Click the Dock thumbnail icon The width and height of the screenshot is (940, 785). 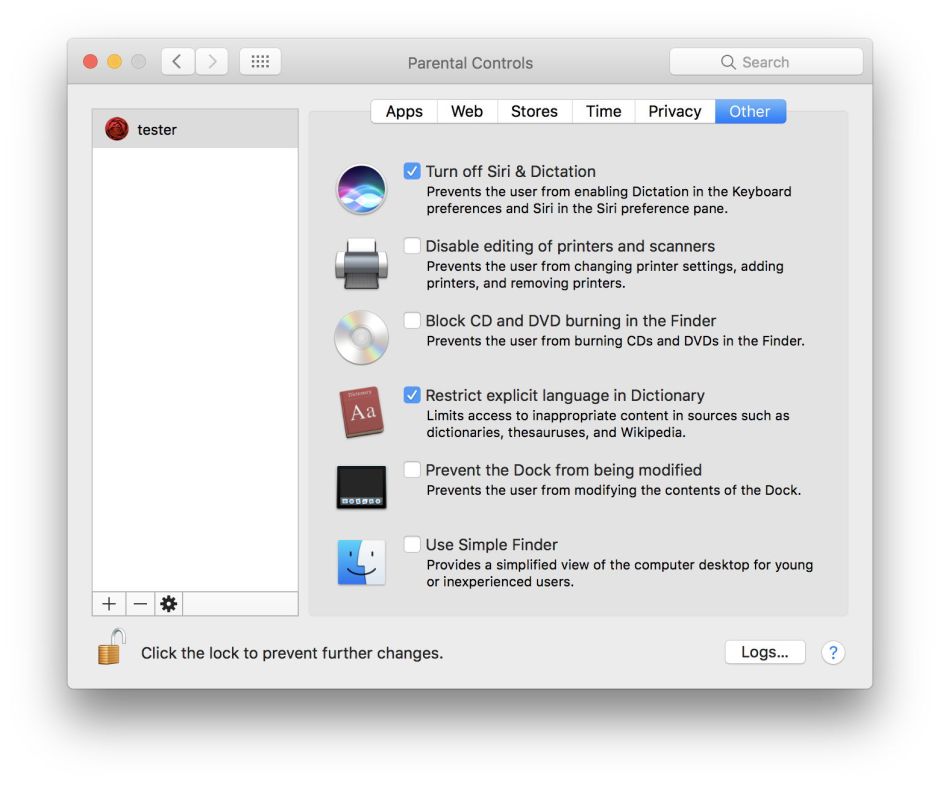pos(361,487)
